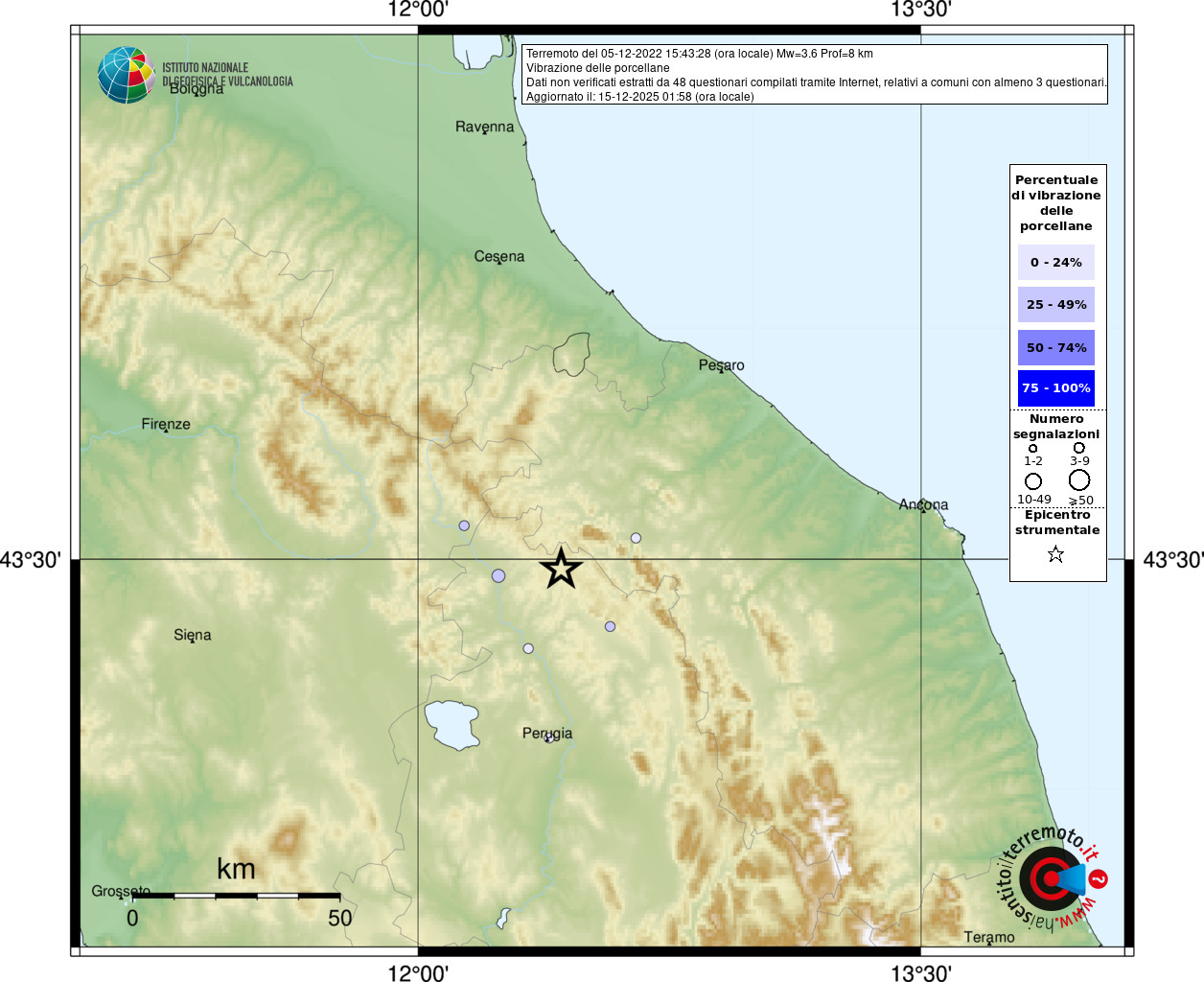
Task: Click 'Istituto Nazionale di Geofisica e Vulcanologia' text
Action: [227, 75]
